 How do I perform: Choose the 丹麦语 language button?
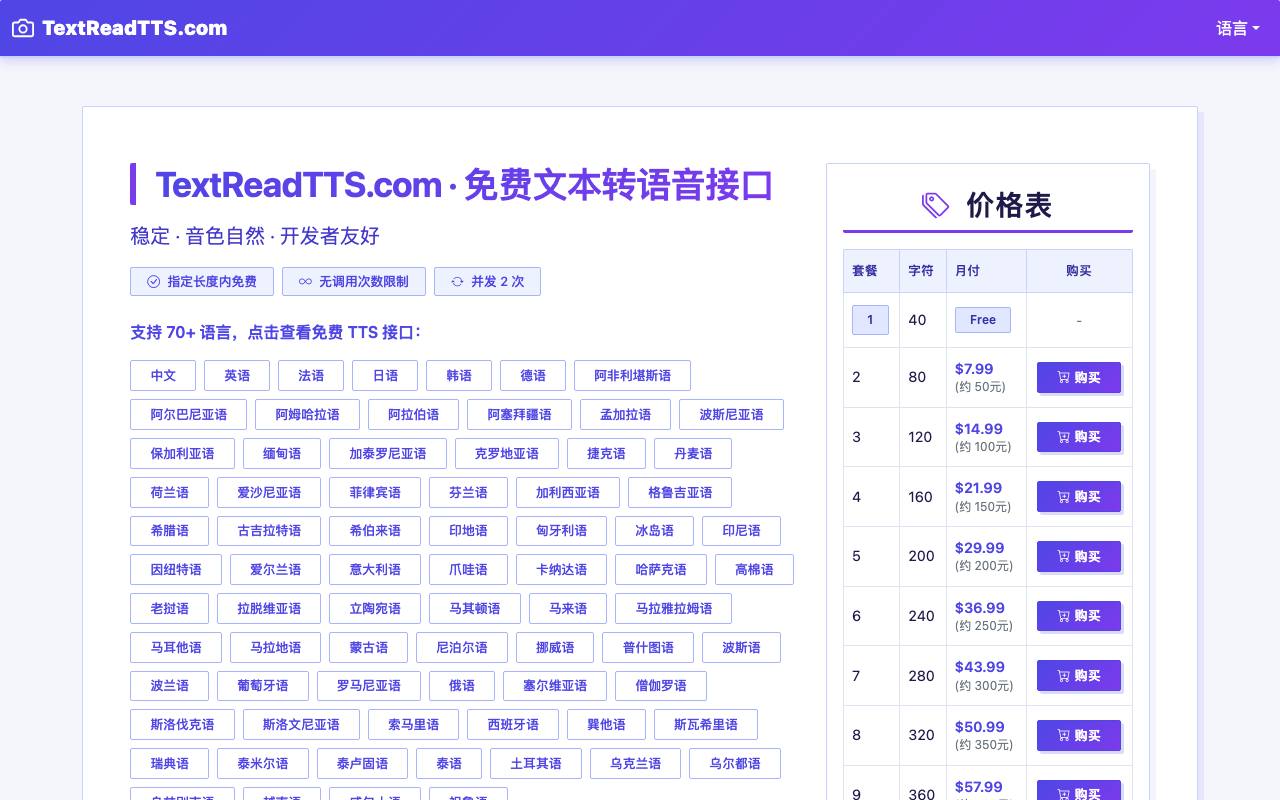coord(693,454)
